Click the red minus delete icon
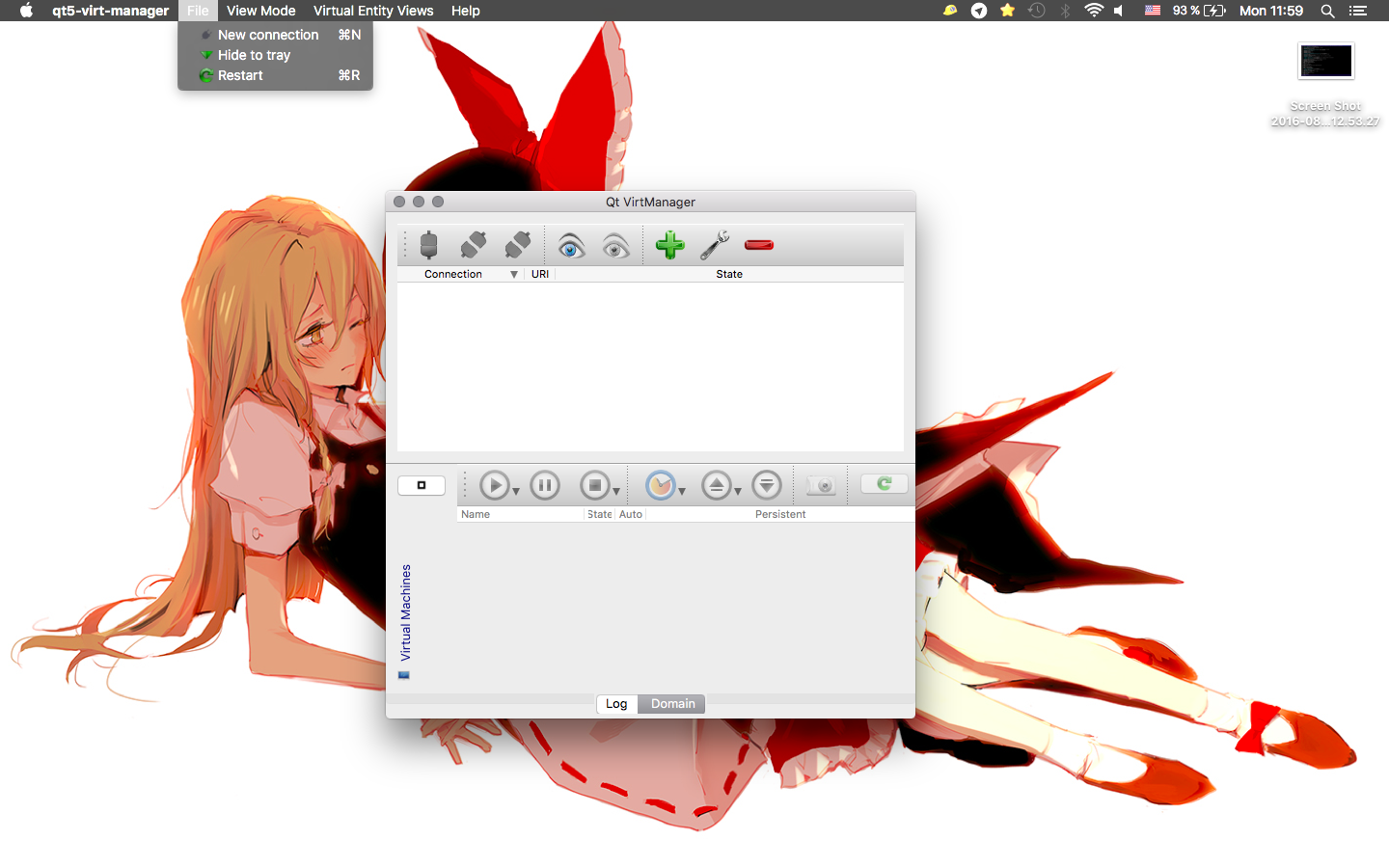 click(759, 245)
